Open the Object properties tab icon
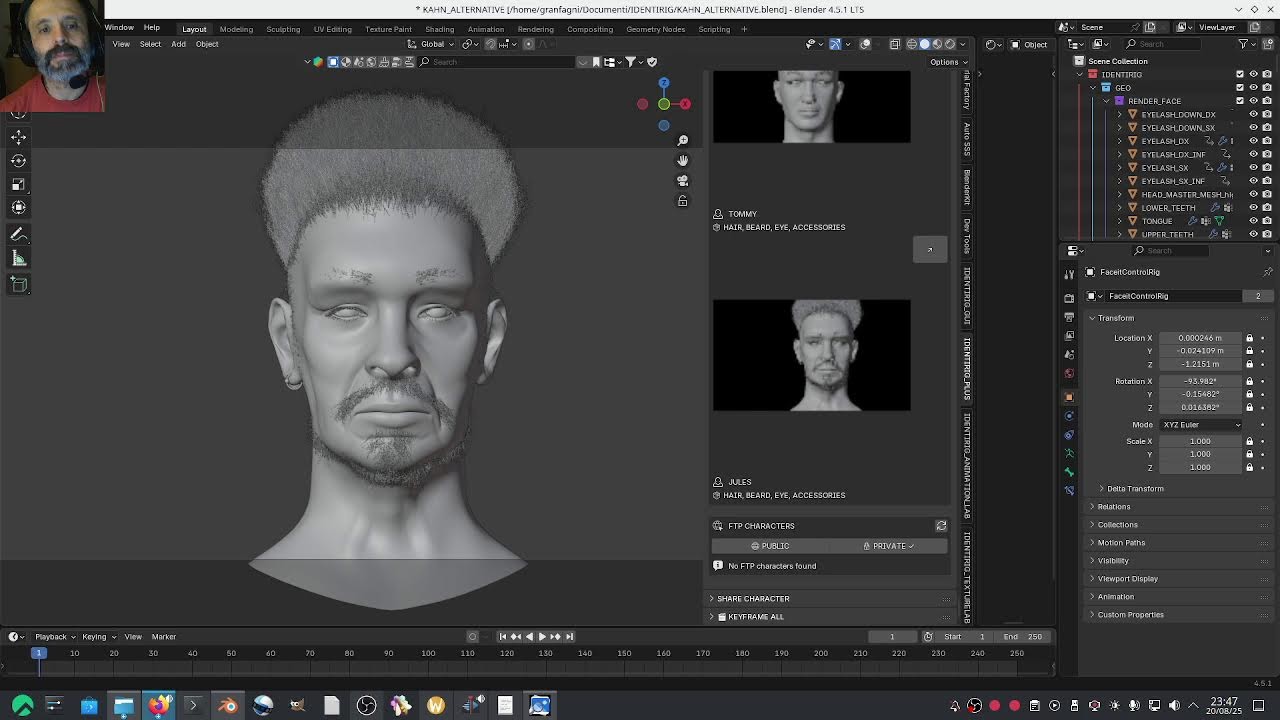 pos(1069,397)
